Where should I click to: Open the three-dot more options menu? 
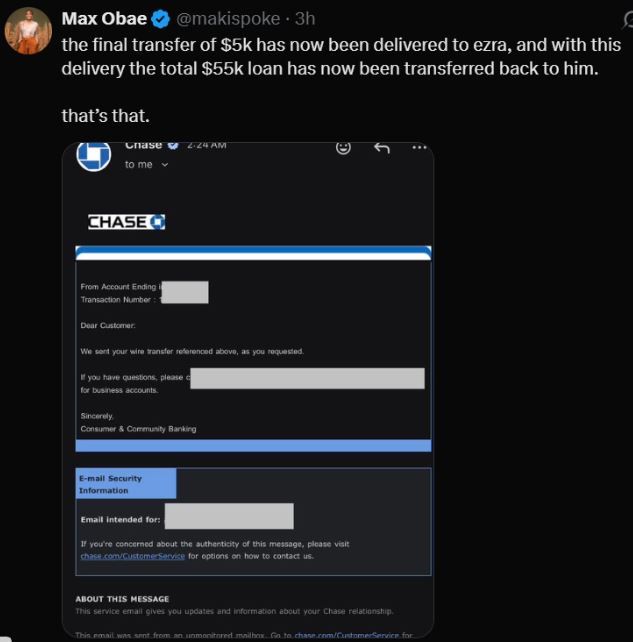(x=419, y=147)
